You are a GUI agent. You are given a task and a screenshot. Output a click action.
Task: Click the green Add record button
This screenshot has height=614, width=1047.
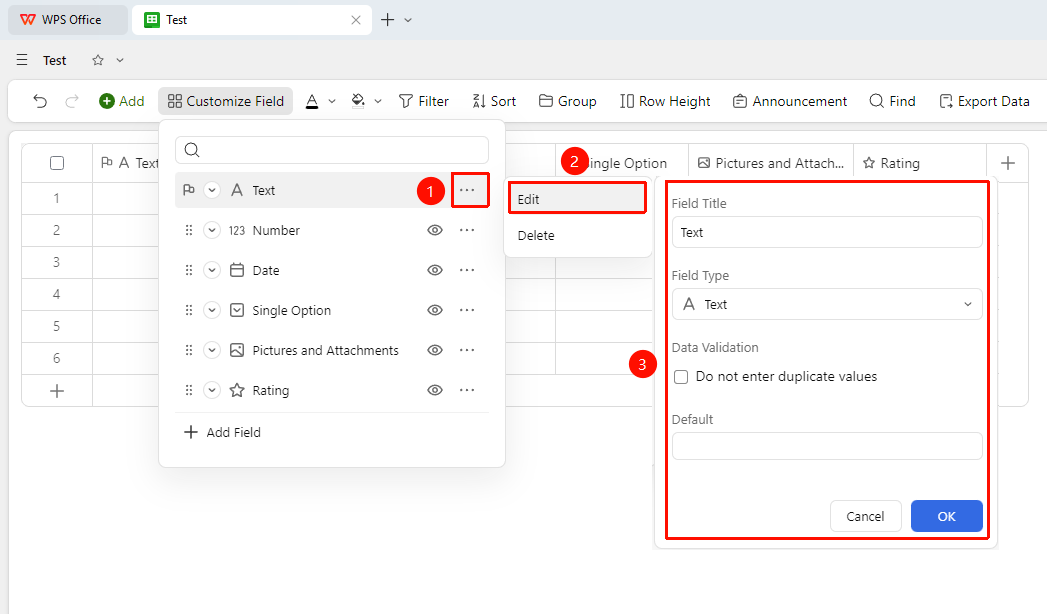122,101
